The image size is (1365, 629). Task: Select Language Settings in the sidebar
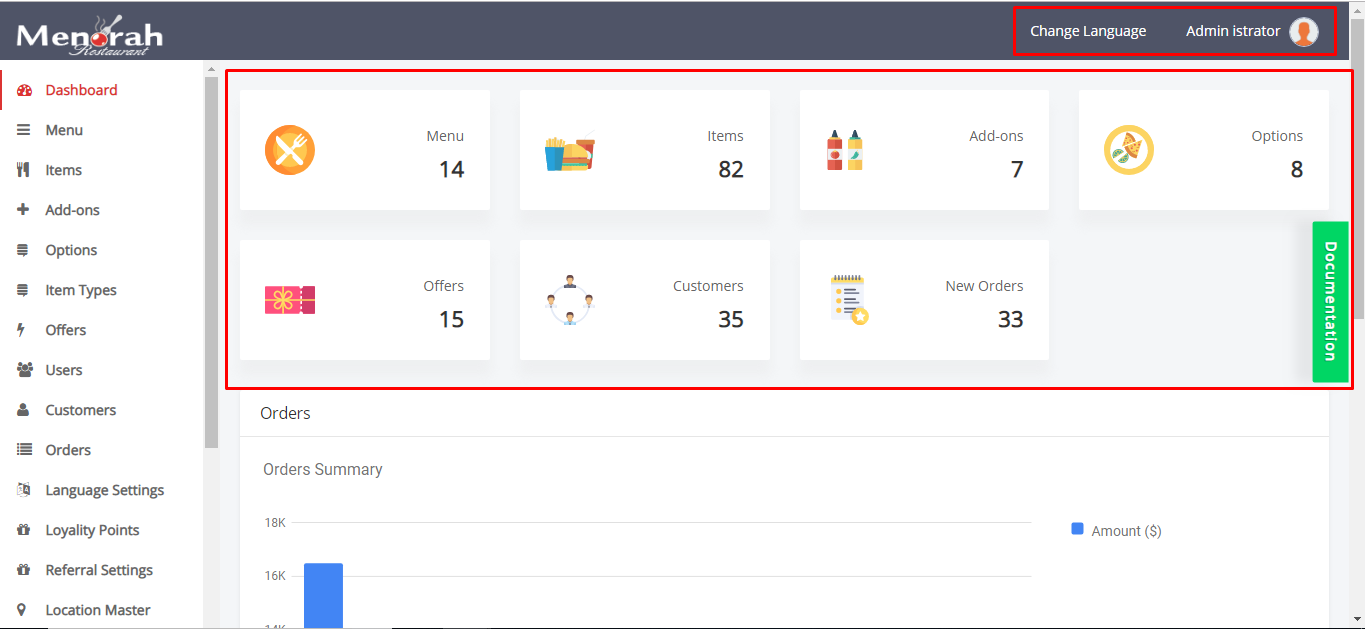104,490
